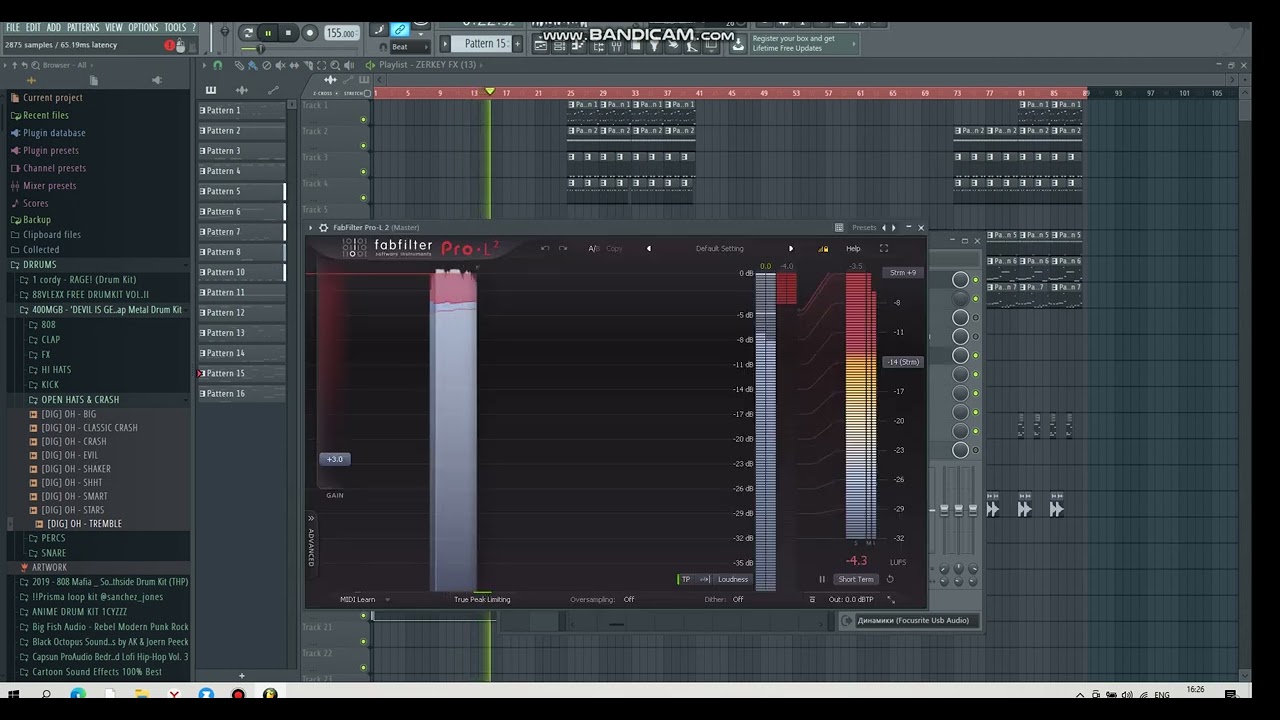Expand Mixer presets folder
The height and width of the screenshot is (720, 1280).
[x=49, y=186]
